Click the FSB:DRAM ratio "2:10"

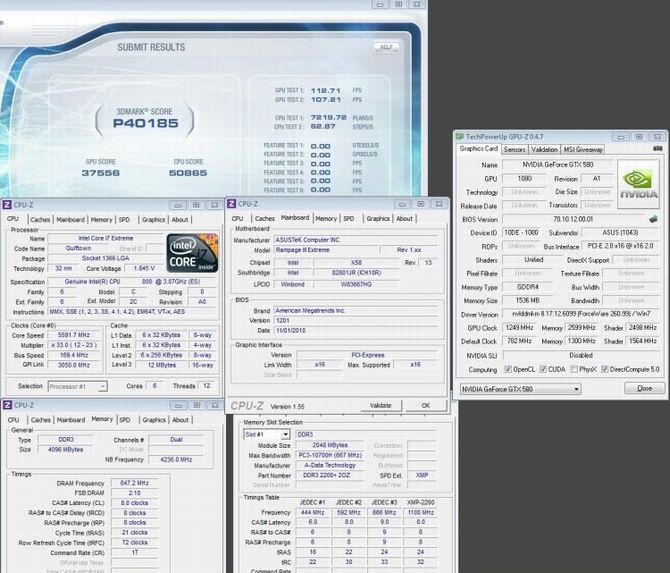[x=134, y=493]
